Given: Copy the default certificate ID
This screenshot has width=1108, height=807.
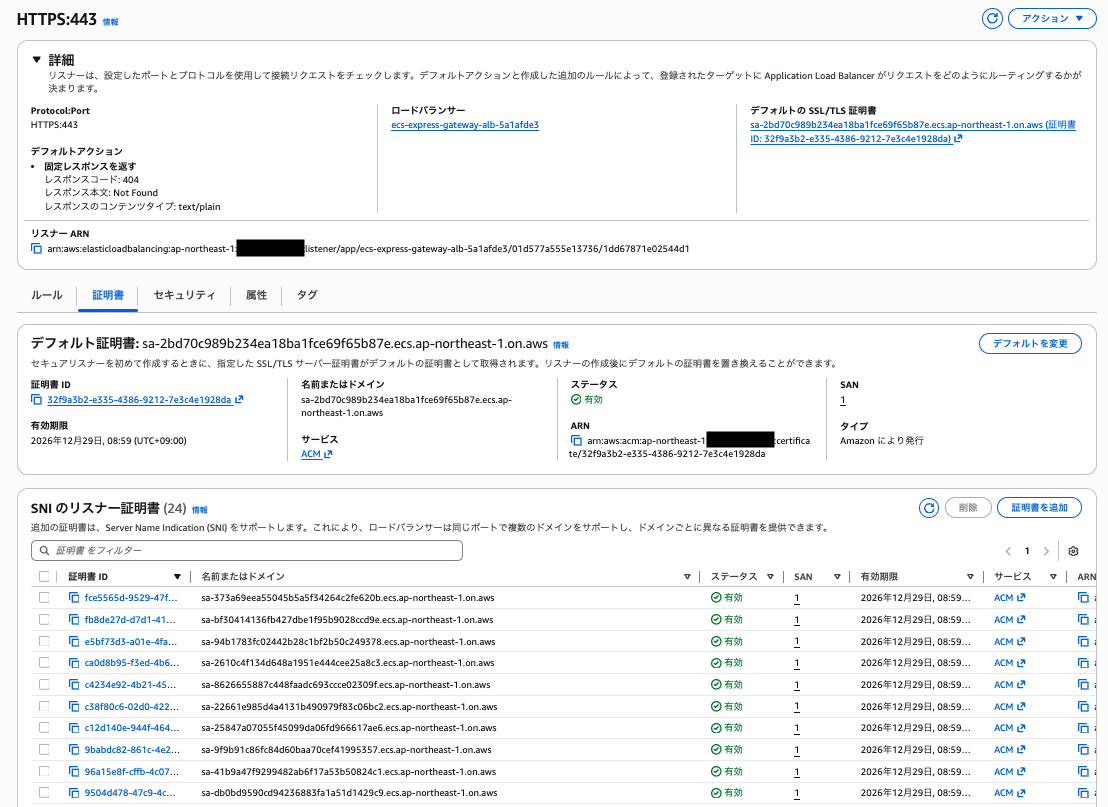Looking at the screenshot, I should tap(37, 398).
